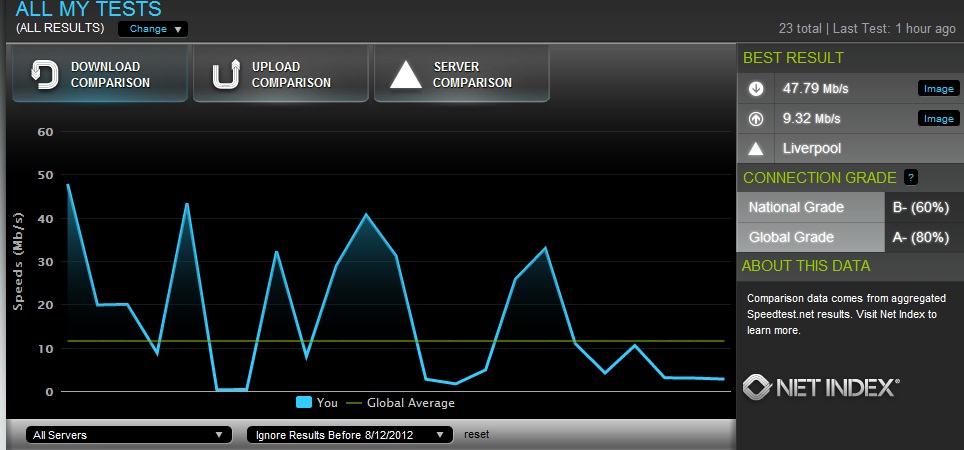The width and height of the screenshot is (964, 450).
Task: Click the Connection Grade question mark icon
Action: (x=910, y=177)
